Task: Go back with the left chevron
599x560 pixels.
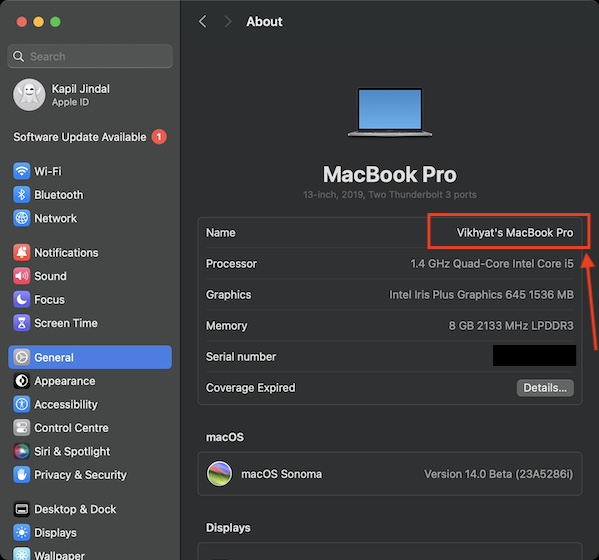Action: tap(202, 21)
